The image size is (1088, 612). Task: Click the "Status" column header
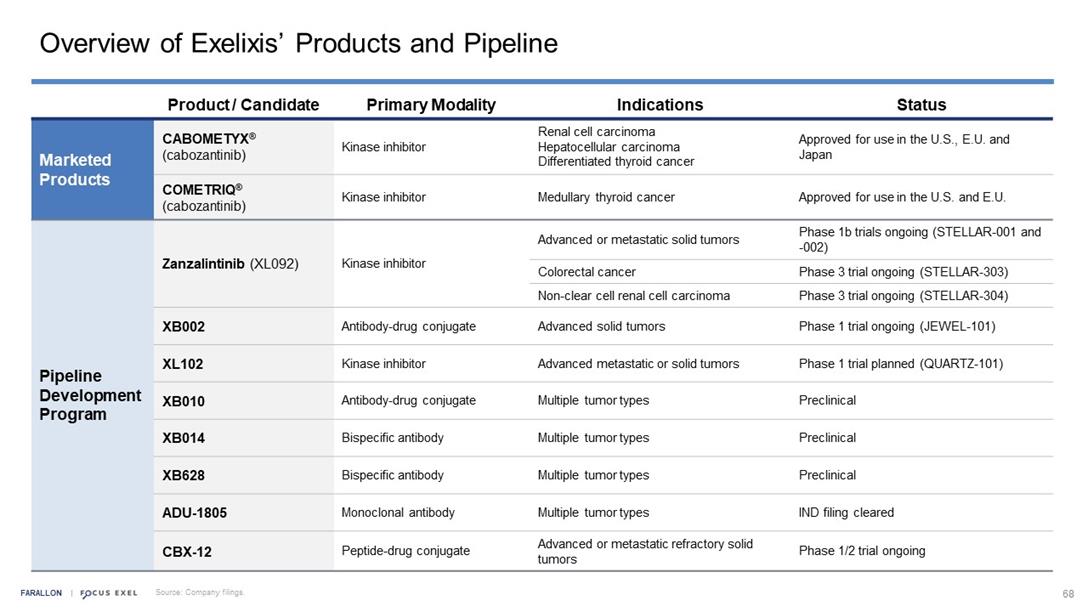click(921, 105)
